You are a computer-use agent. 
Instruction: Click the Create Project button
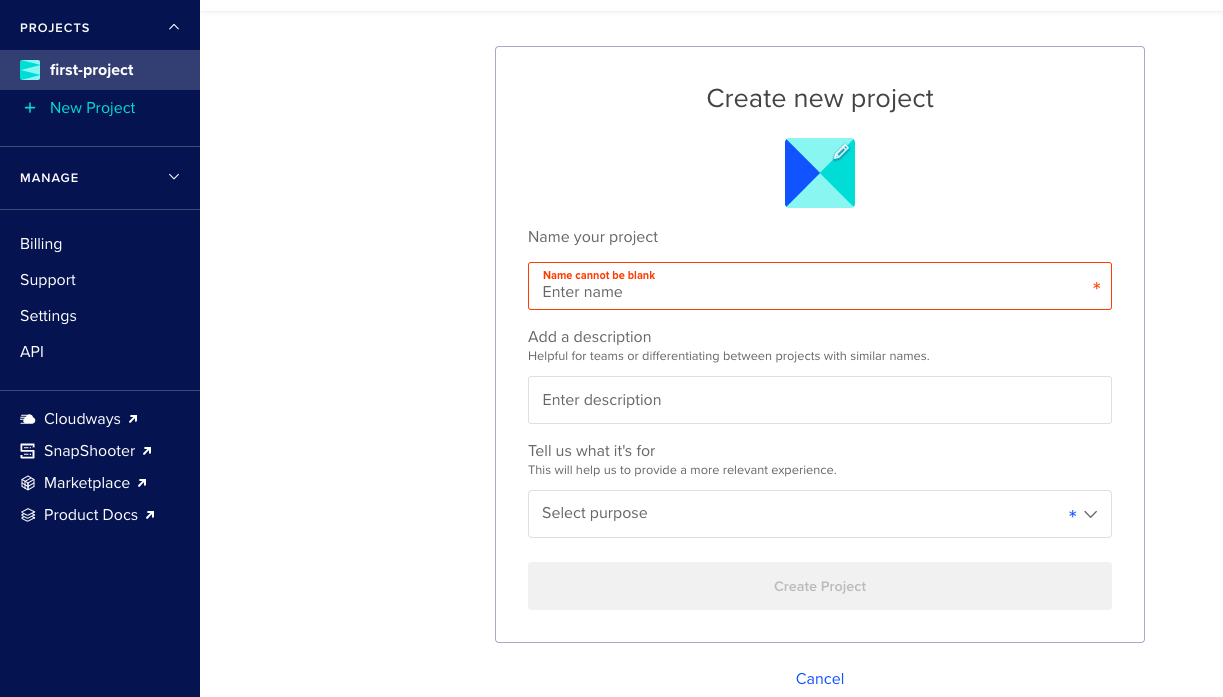pos(820,586)
